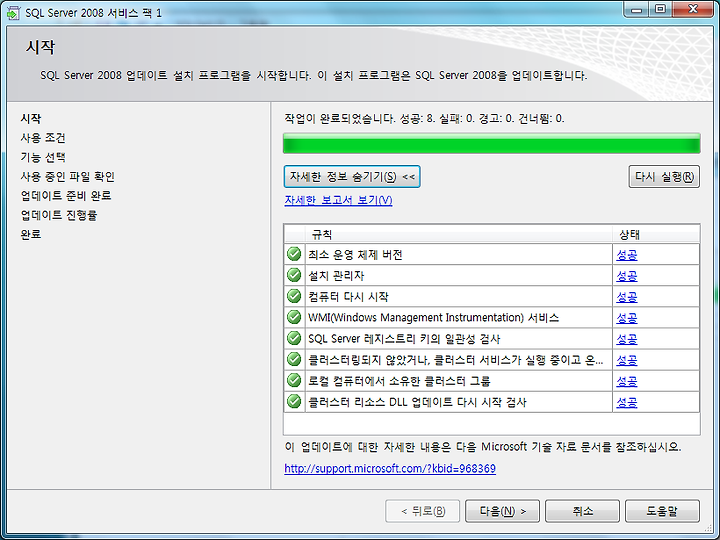This screenshot has width=720, height=540.
Task: Open 성공 status link for WMI 서비스 row
Action: point(626,318)
